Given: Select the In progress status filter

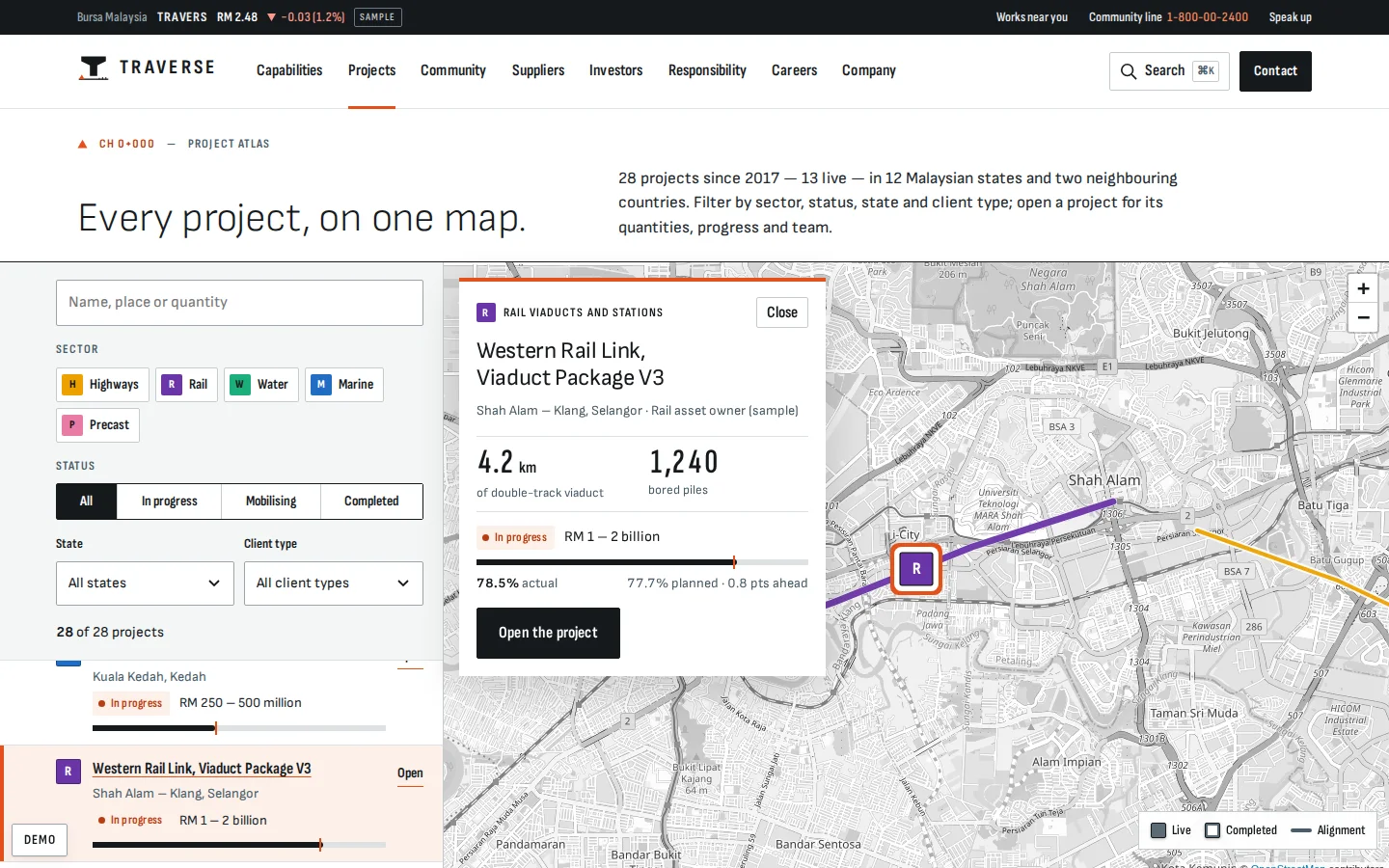Looking at the screenshot, I should tap(169, 502).
